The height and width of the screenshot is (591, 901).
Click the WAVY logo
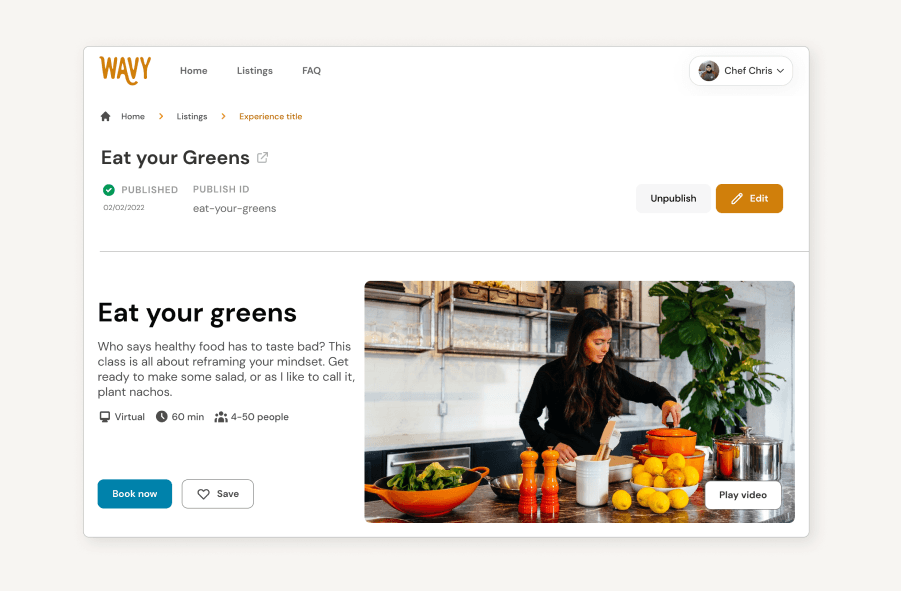pyautogui.click(x=125, y=70)
